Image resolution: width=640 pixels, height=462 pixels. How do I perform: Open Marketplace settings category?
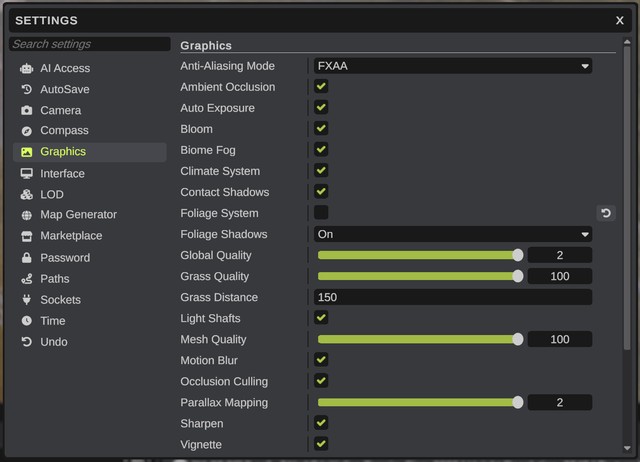[89, 236]
